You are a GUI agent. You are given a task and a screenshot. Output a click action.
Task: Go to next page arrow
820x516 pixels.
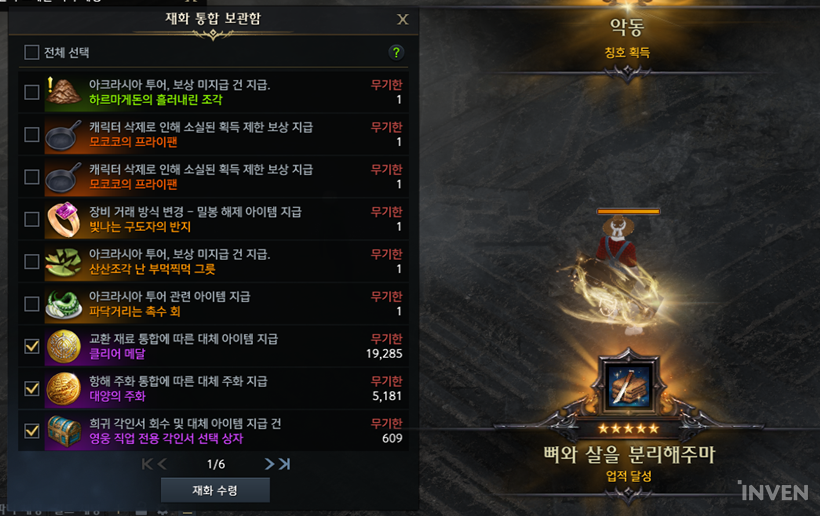(x=269, y=464)
